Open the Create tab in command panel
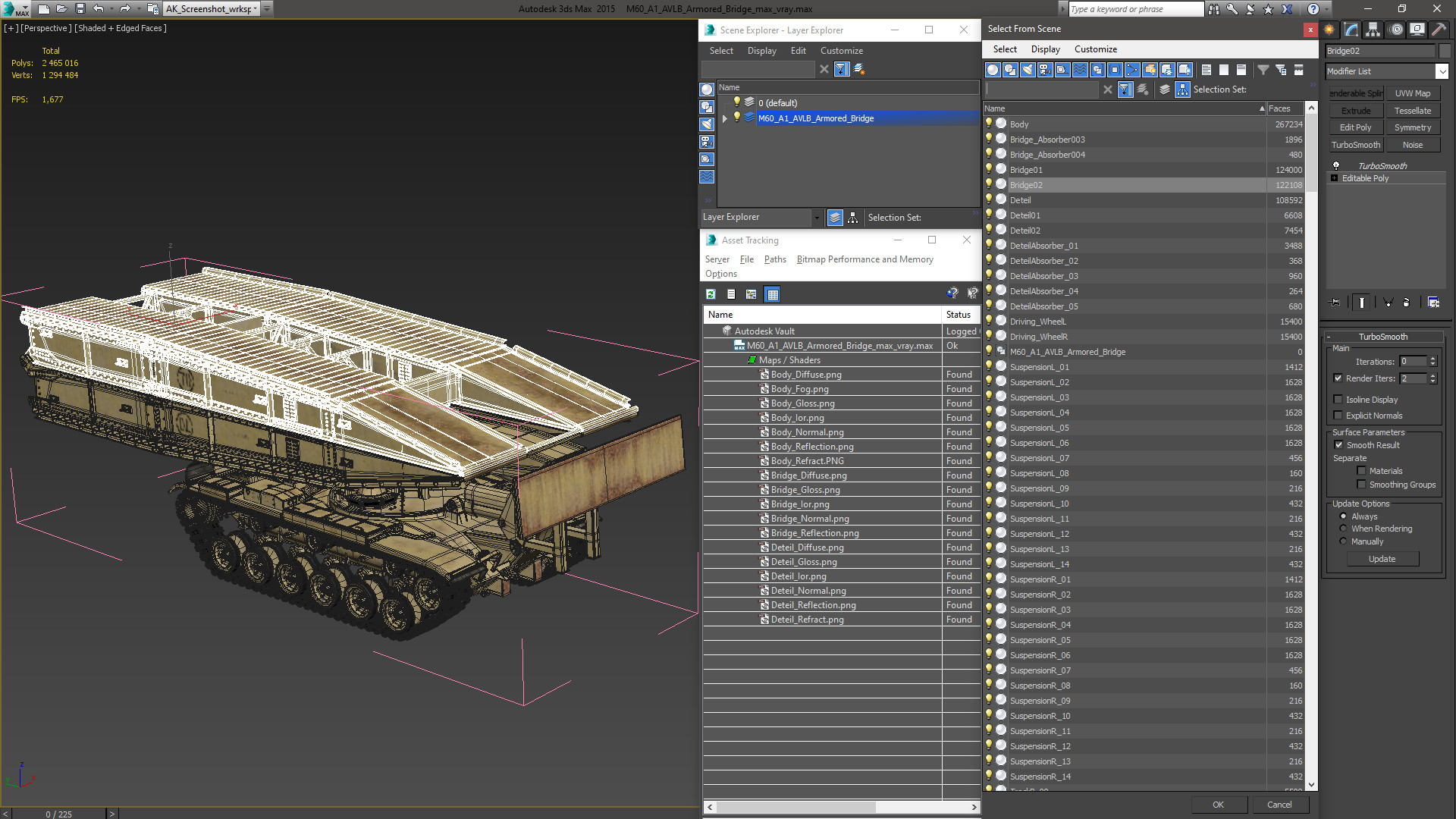The height and width of the screenshot is (819, 1456). 1329,30
